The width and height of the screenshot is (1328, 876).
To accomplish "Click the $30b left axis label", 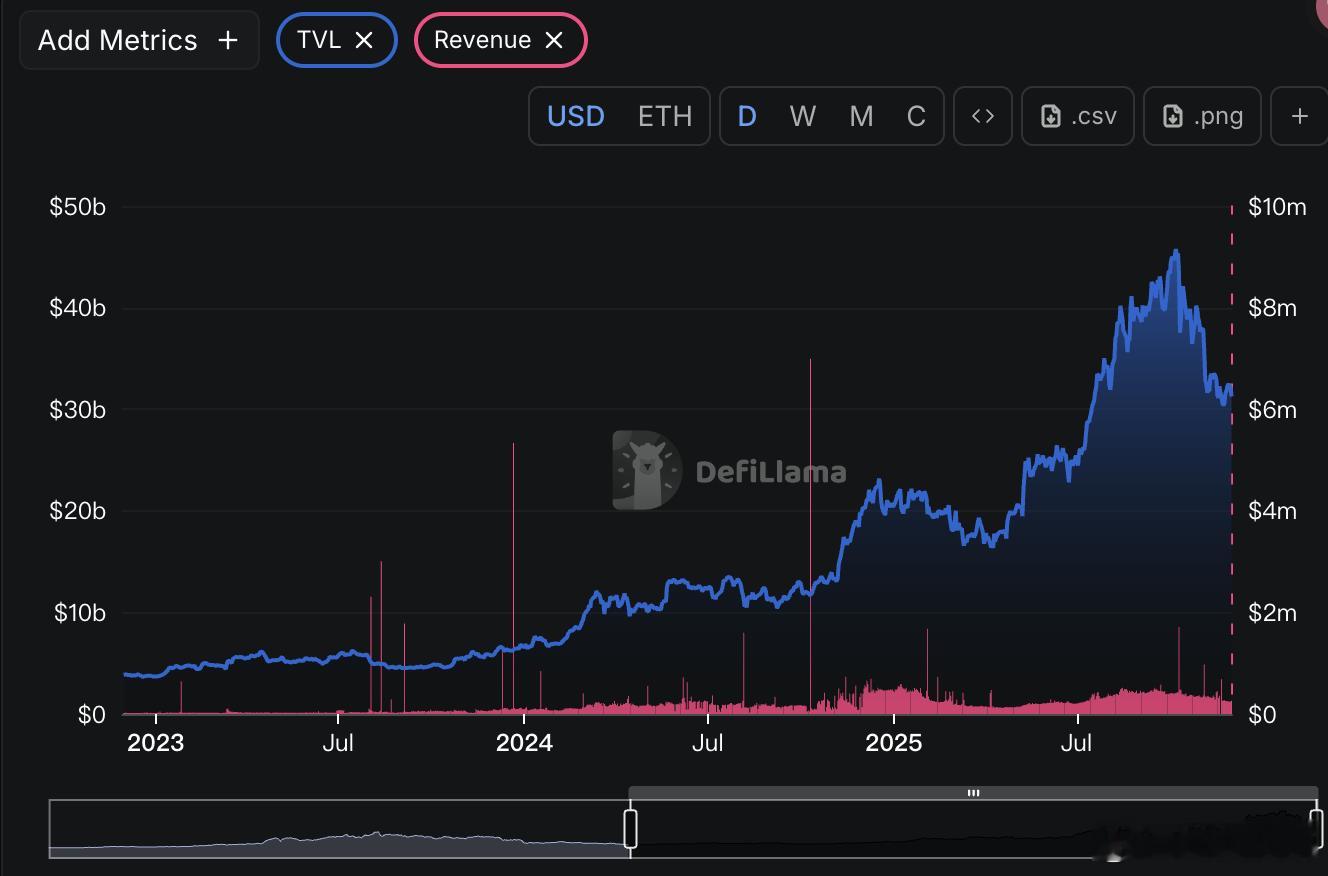I will click(x=77, y=410).
